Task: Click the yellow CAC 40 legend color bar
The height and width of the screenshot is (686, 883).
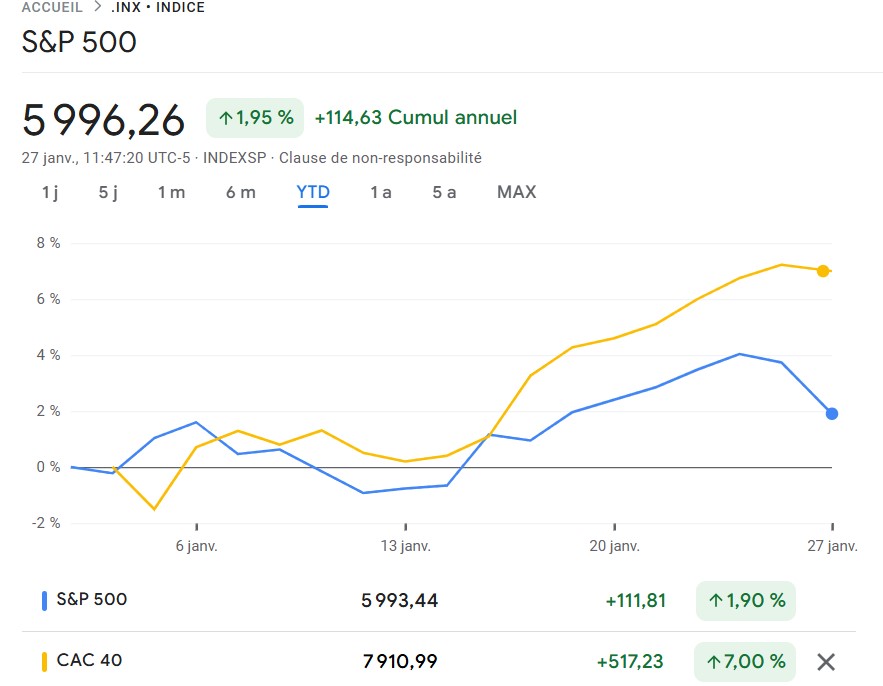Action: click(44, 662)
